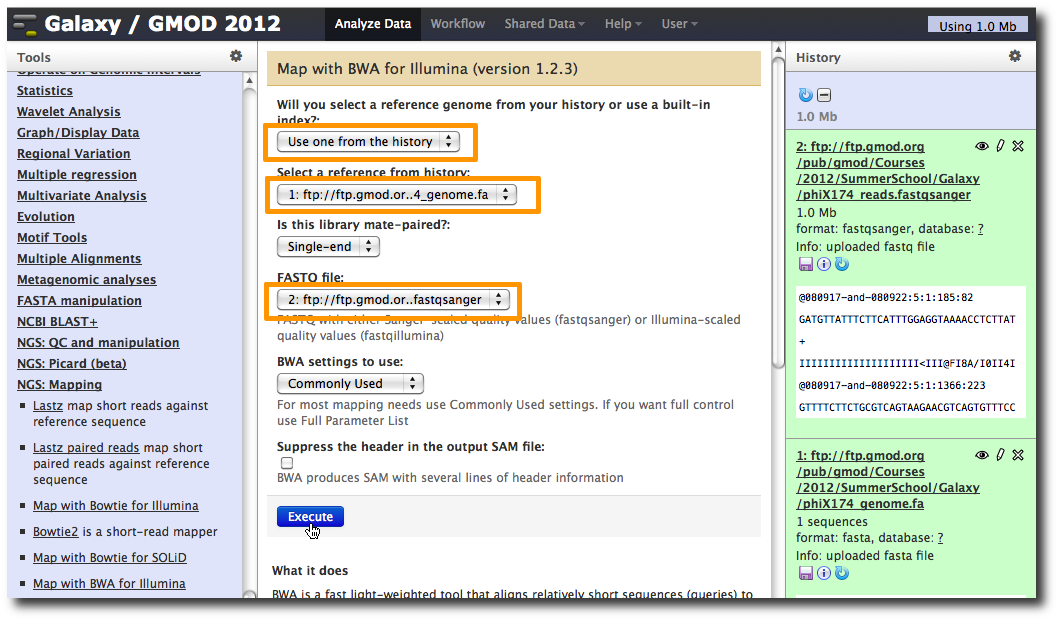Viewport: 1059px width, 621px height.
Task: Open the User menu
Action: tap(679, 24)
